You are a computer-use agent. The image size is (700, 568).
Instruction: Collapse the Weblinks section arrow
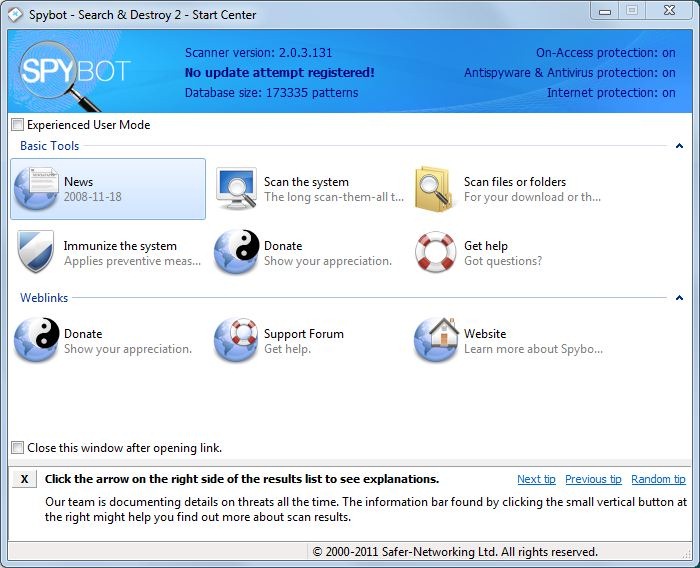pos(679,297)
